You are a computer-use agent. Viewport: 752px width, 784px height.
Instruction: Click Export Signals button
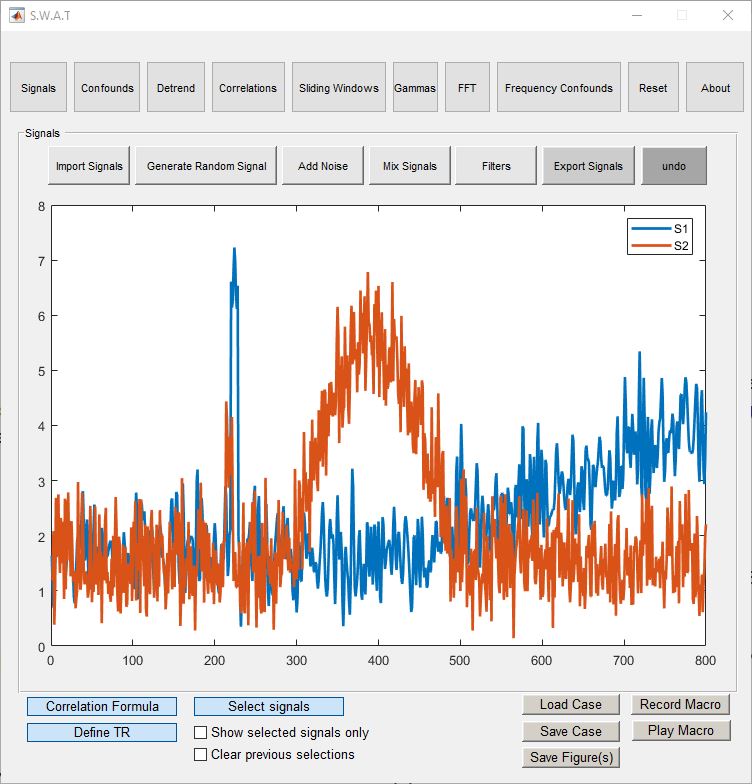[588, 166]
